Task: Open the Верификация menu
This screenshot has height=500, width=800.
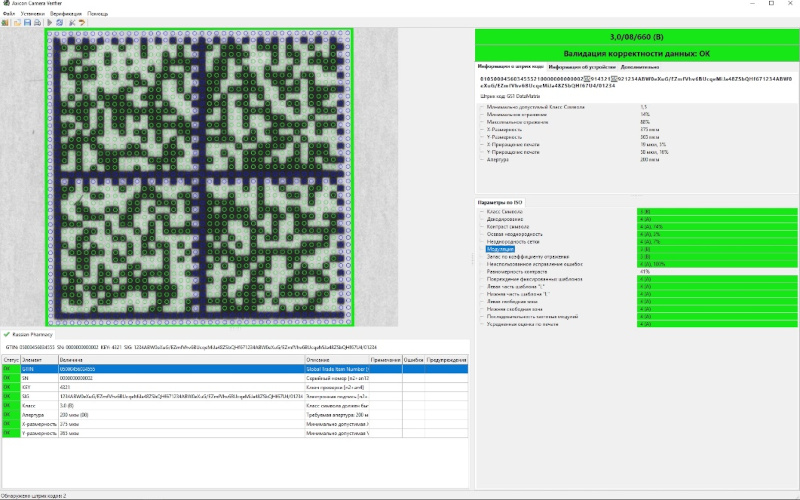Action: point(66,13)
